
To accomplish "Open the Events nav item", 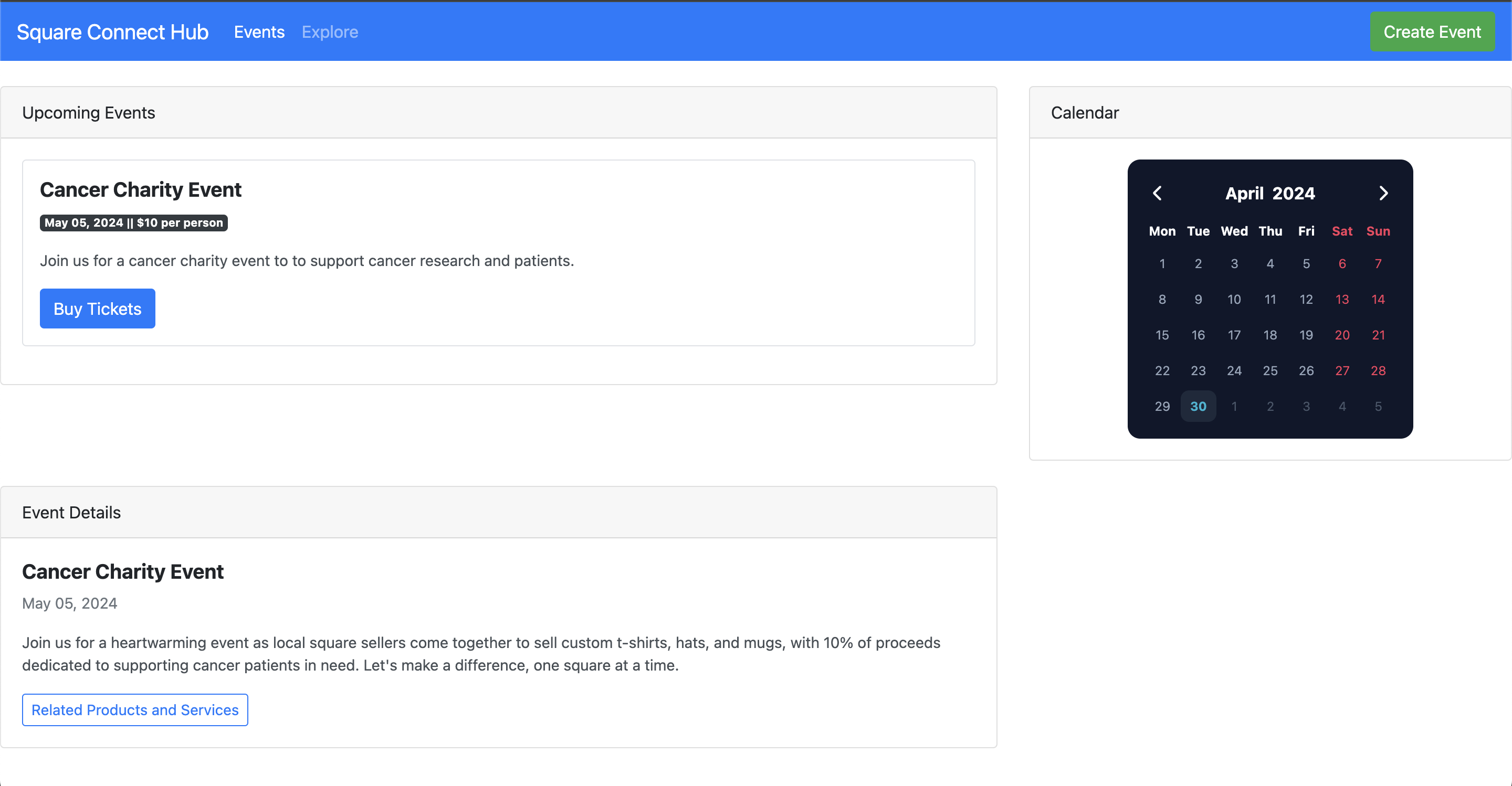I will point(259,31).
